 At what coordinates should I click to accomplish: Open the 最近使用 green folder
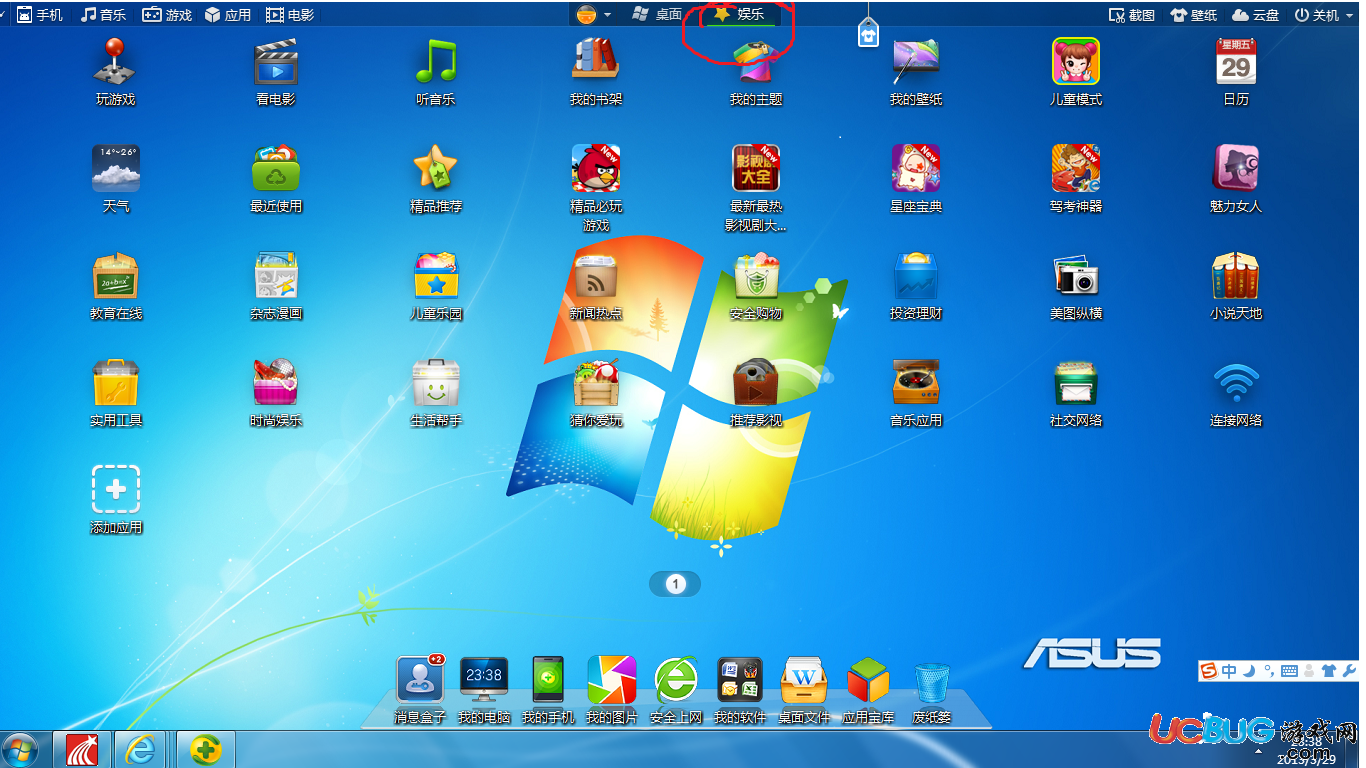[x=276, y=168]
